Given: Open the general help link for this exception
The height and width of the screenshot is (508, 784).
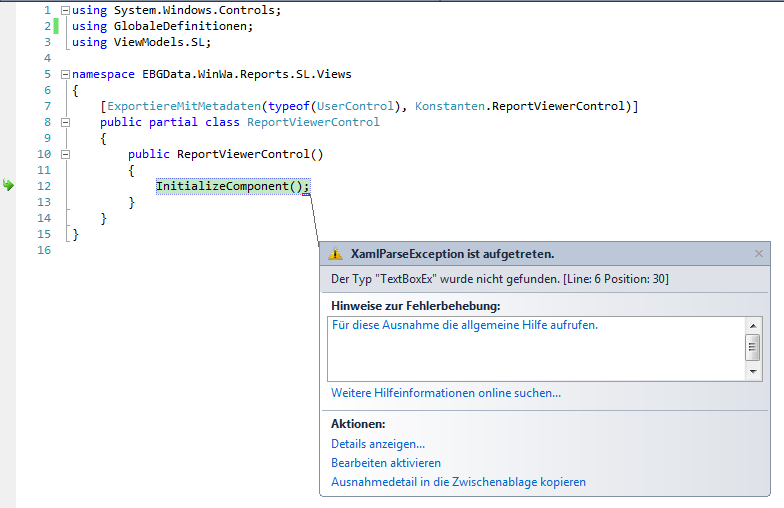Looking at the screenshot, I should tap(464, 325).
